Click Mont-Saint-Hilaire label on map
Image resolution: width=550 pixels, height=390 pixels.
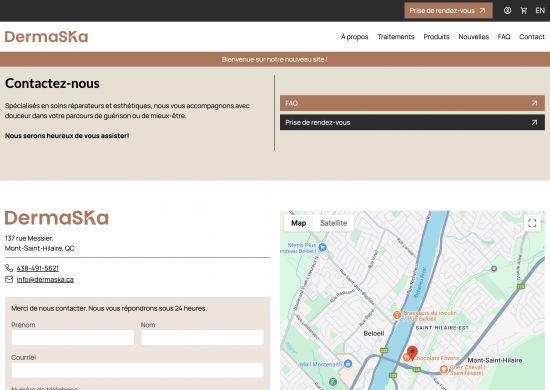[495, 360]
